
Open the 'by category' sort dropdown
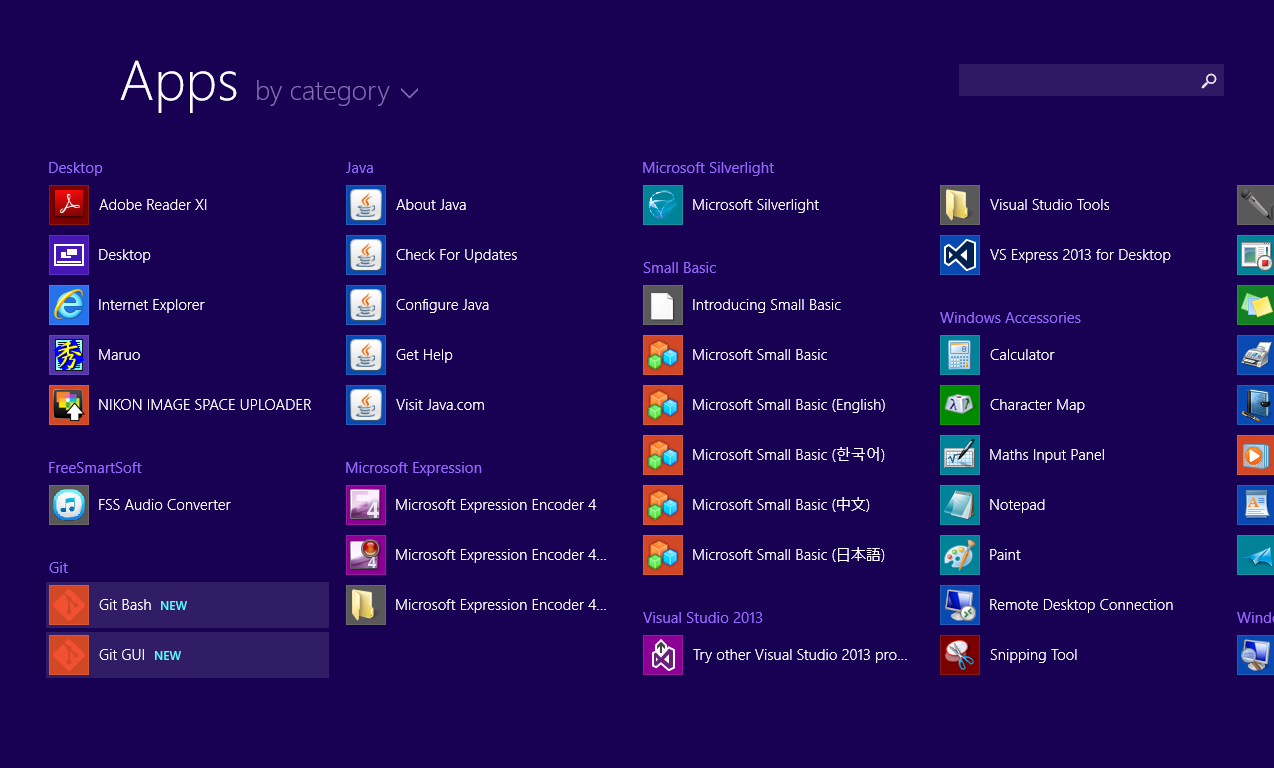[337, 92]
